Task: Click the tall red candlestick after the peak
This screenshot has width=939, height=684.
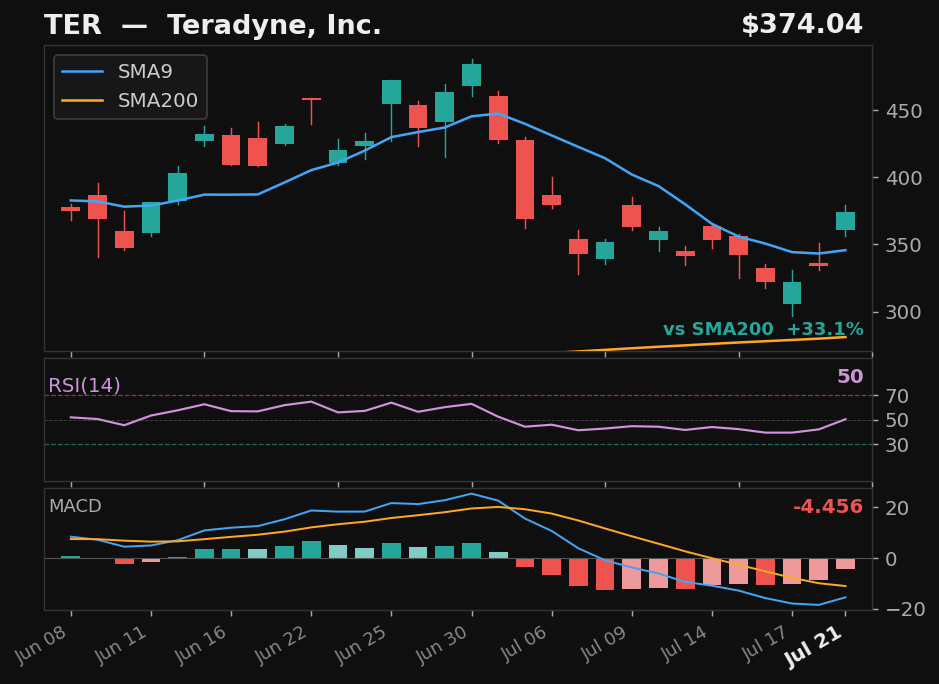Action: (x=525, y=180)
